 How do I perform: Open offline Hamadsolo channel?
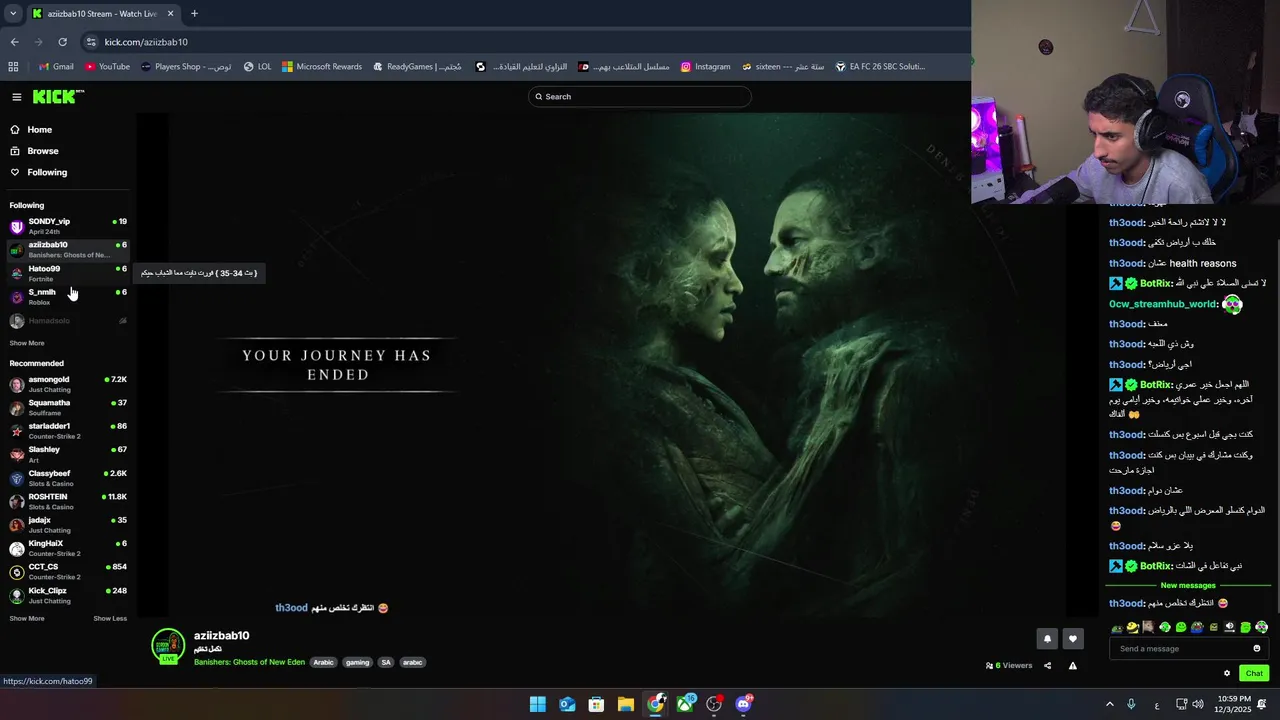(x=68, y=321)
